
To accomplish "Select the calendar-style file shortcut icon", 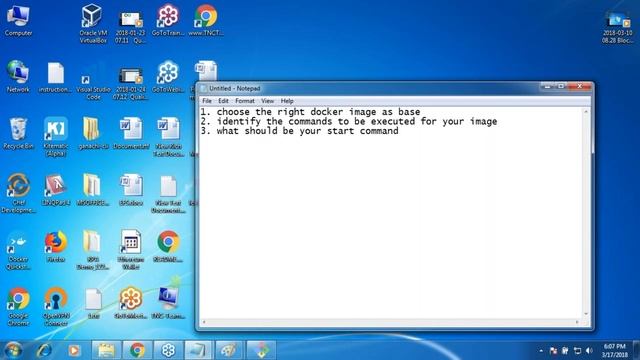I will pos(131,250).
